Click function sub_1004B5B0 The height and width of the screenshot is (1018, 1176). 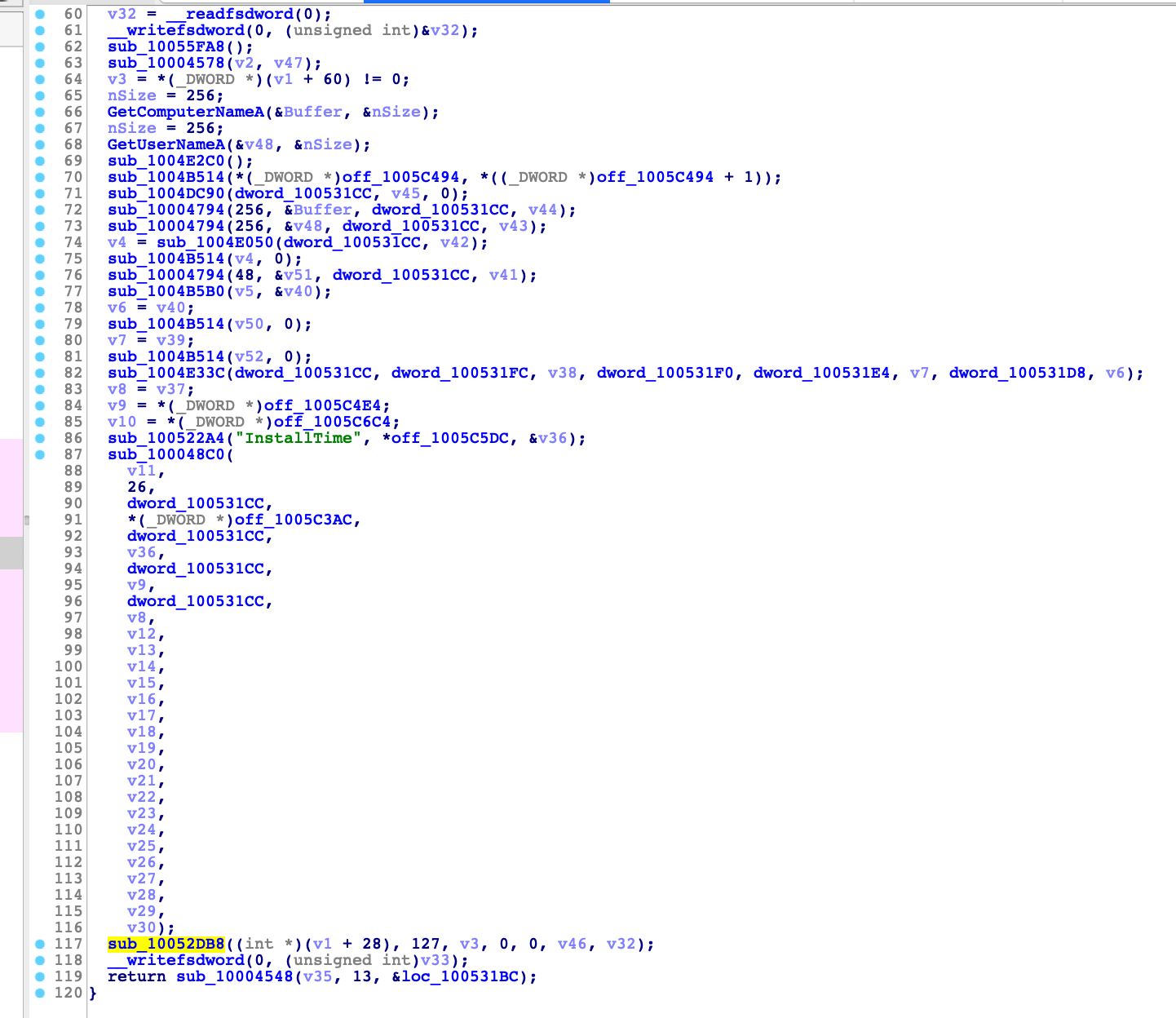(x=166, y=291)
